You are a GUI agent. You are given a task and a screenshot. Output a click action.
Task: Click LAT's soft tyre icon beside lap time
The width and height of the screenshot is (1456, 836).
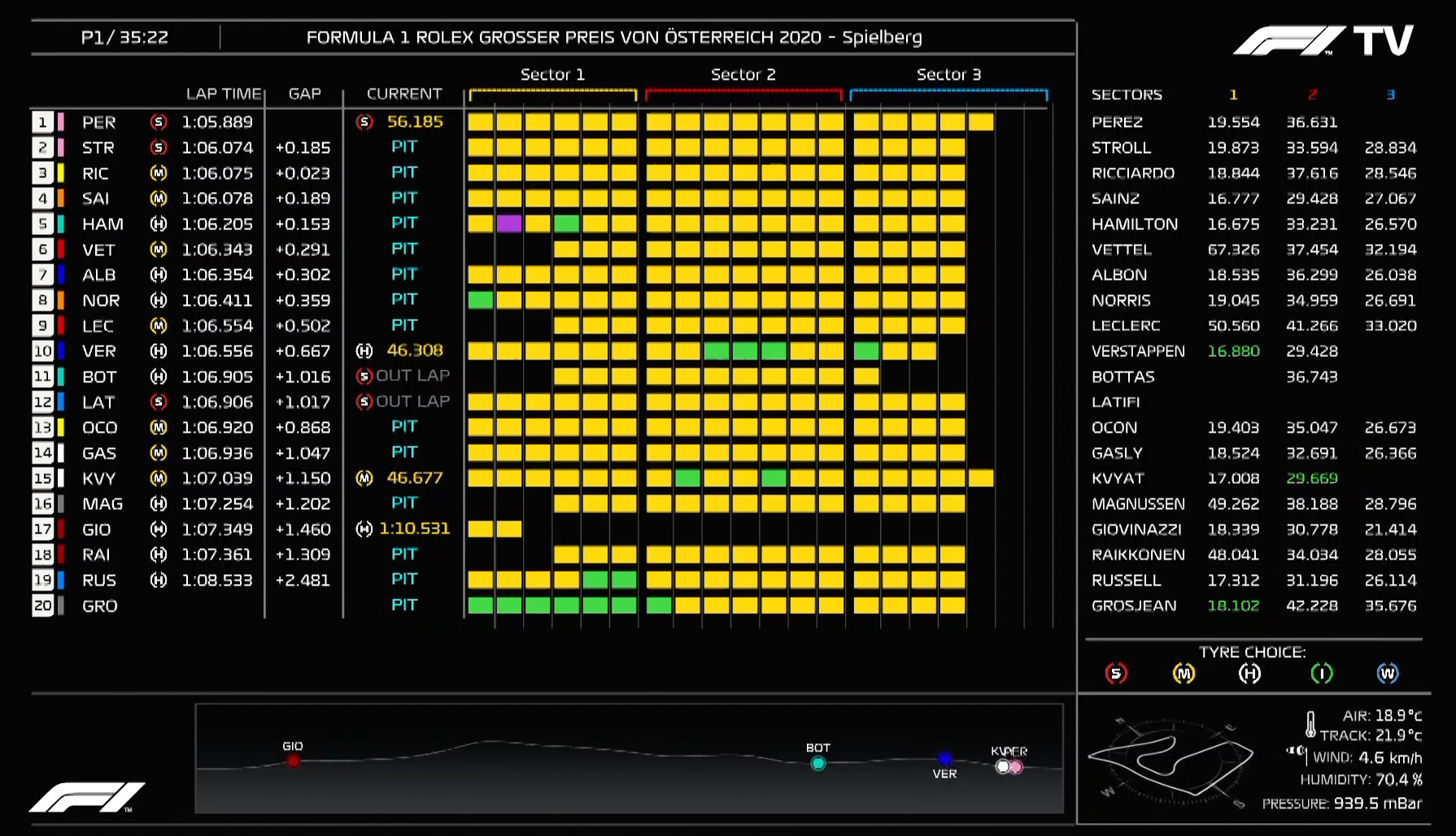(159, 402)
